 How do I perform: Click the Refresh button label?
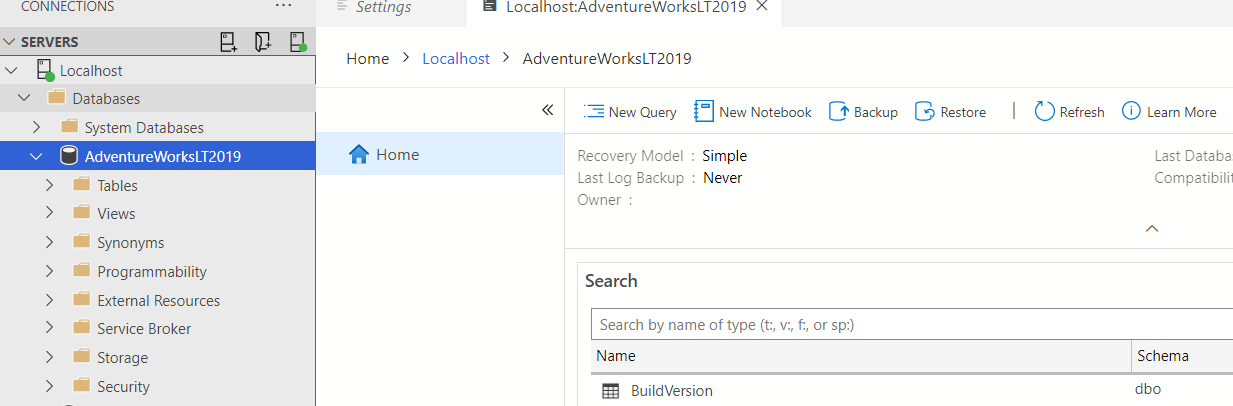(1082, 112)
